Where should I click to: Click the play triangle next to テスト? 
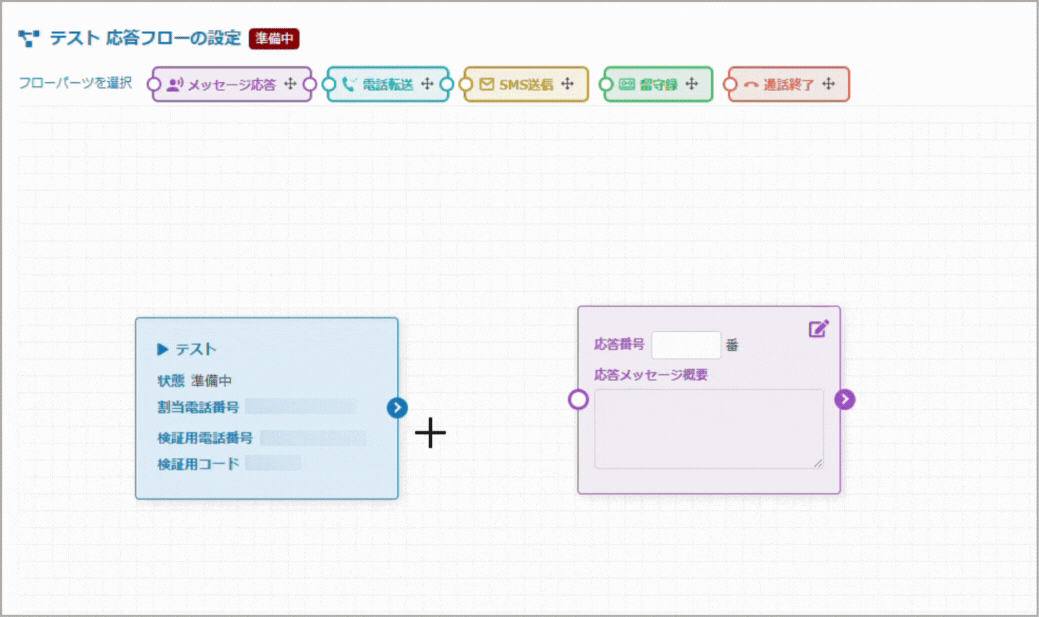[x=162, y=349]
